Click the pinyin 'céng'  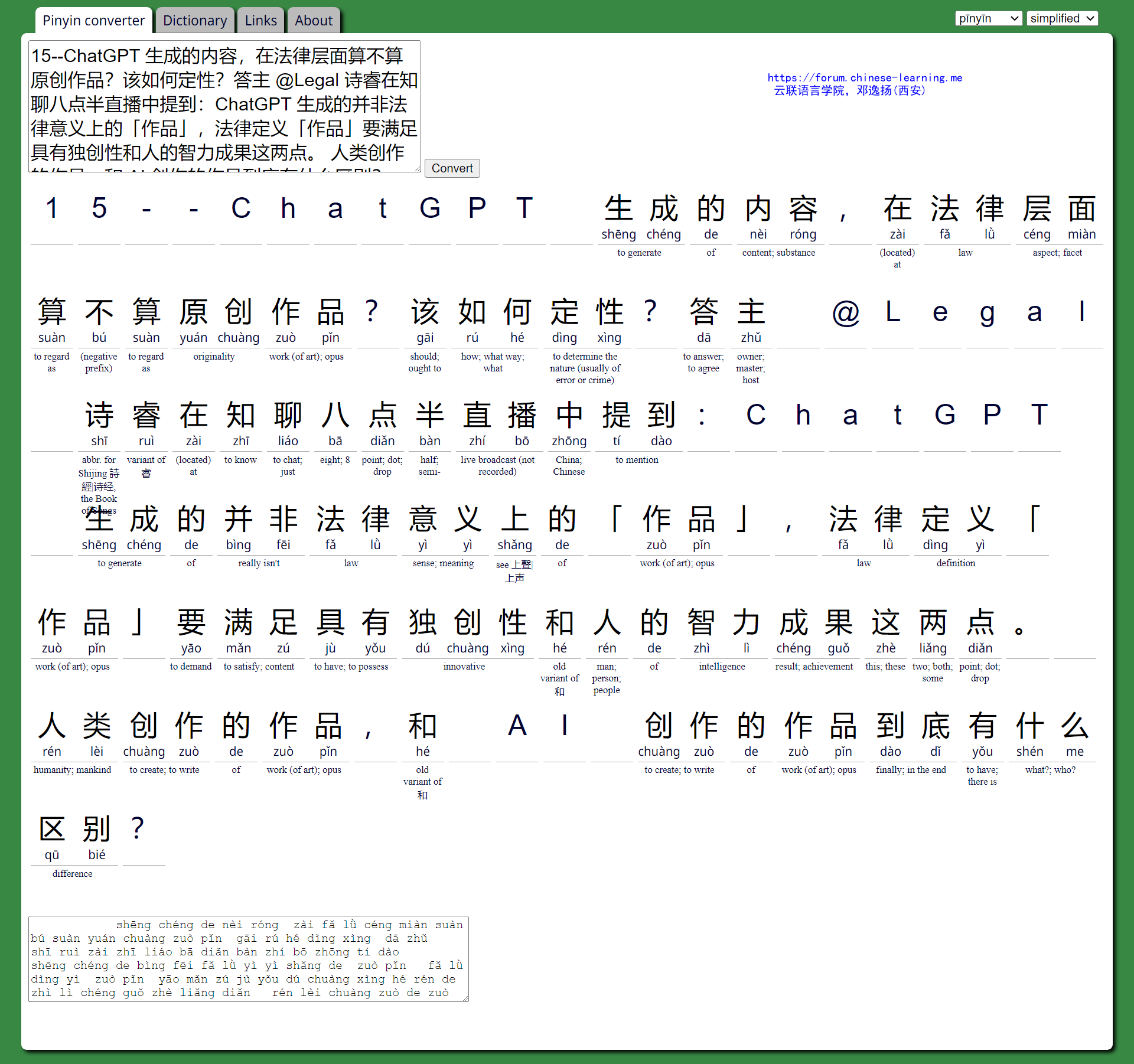pos(1037,235)
